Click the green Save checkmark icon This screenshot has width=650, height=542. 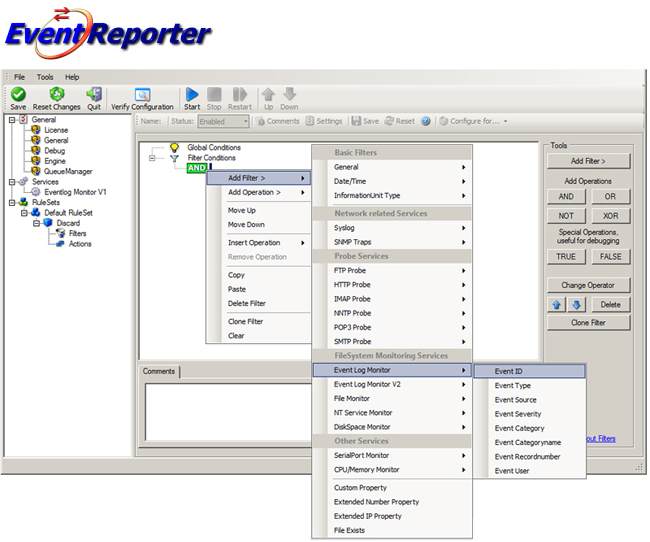pyautogui.click(x=18, y=94)
